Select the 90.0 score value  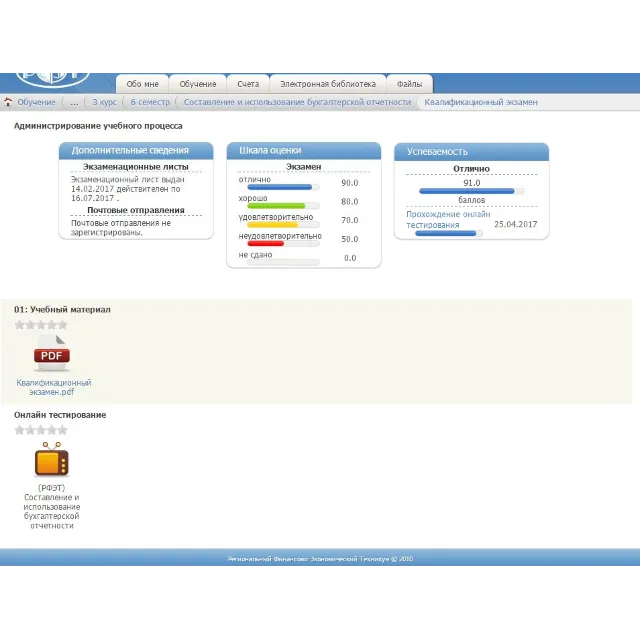click(350, 183)
